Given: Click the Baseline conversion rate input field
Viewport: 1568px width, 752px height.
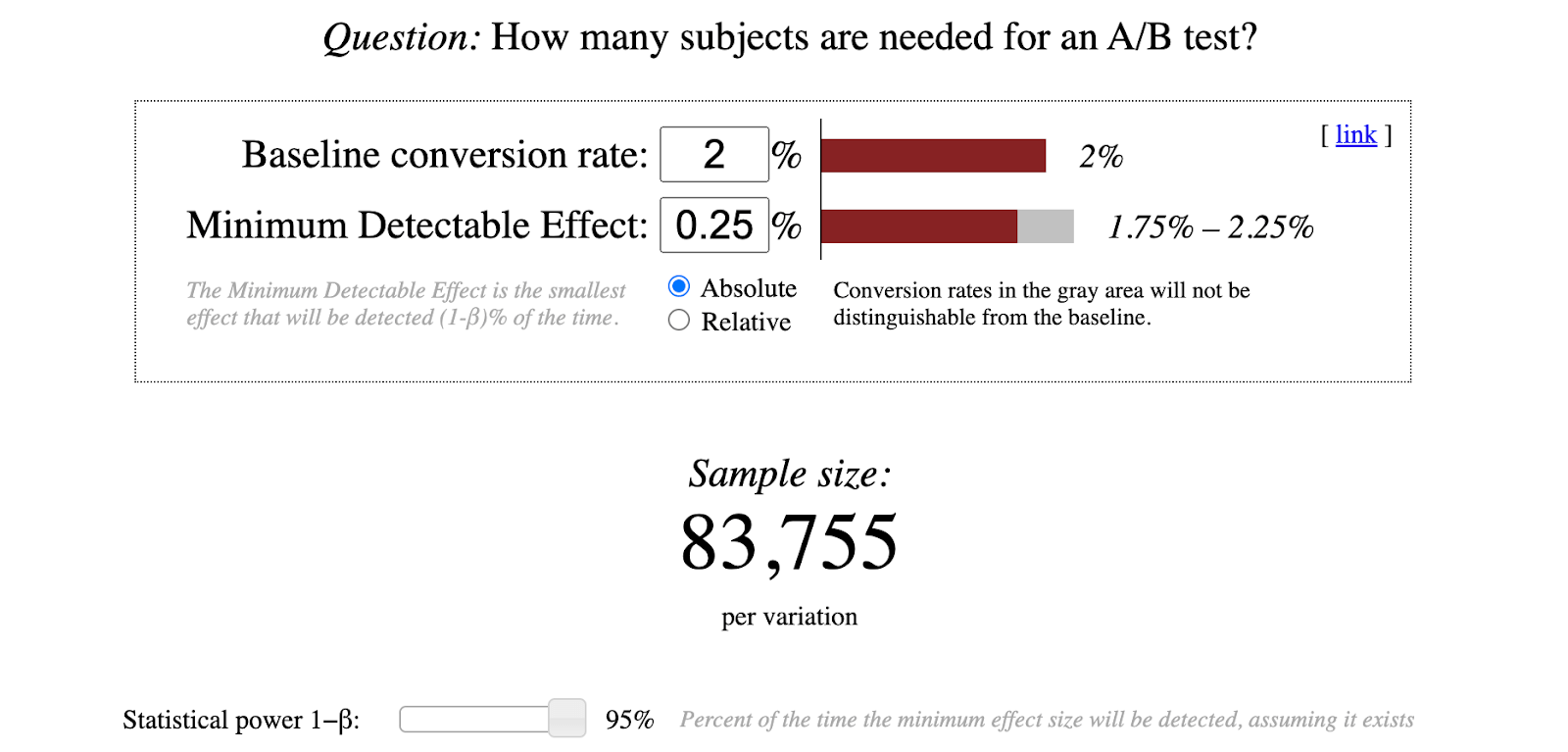Looking at the screenshot, I should coord(713,155).
